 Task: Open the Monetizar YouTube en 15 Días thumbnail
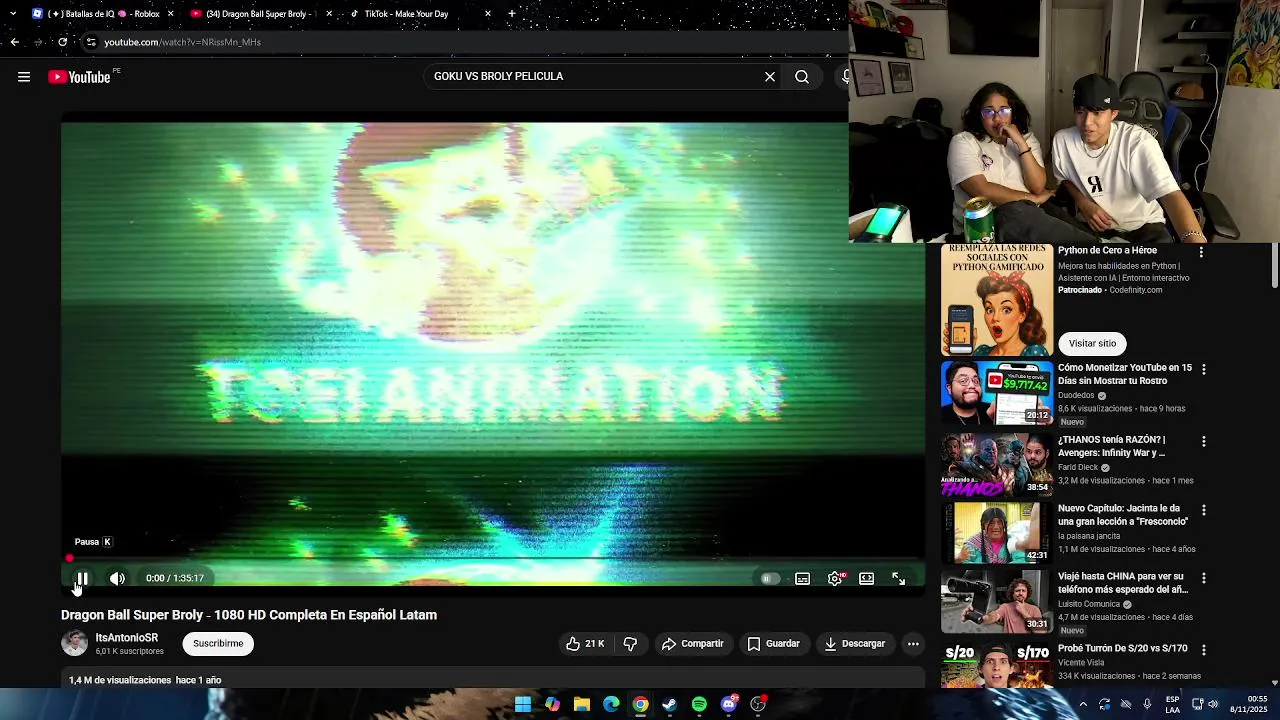click(997, 393)
